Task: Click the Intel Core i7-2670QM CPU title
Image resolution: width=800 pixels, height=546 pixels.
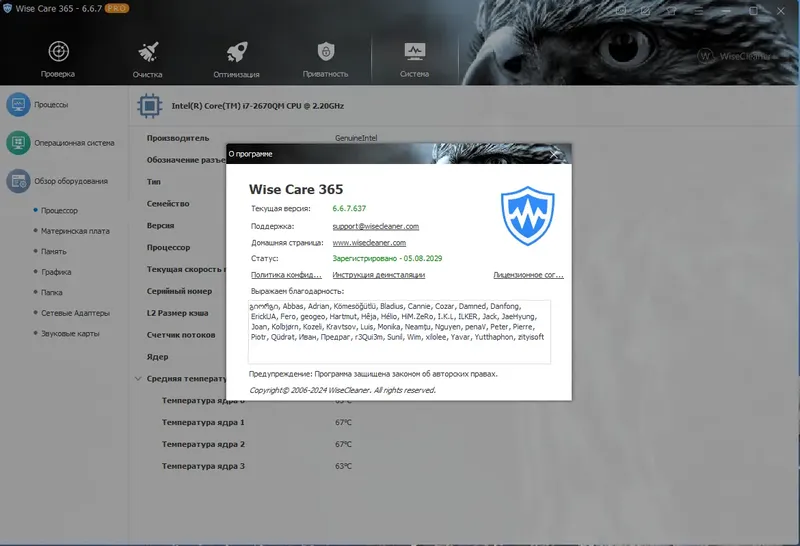Action: 258,106
